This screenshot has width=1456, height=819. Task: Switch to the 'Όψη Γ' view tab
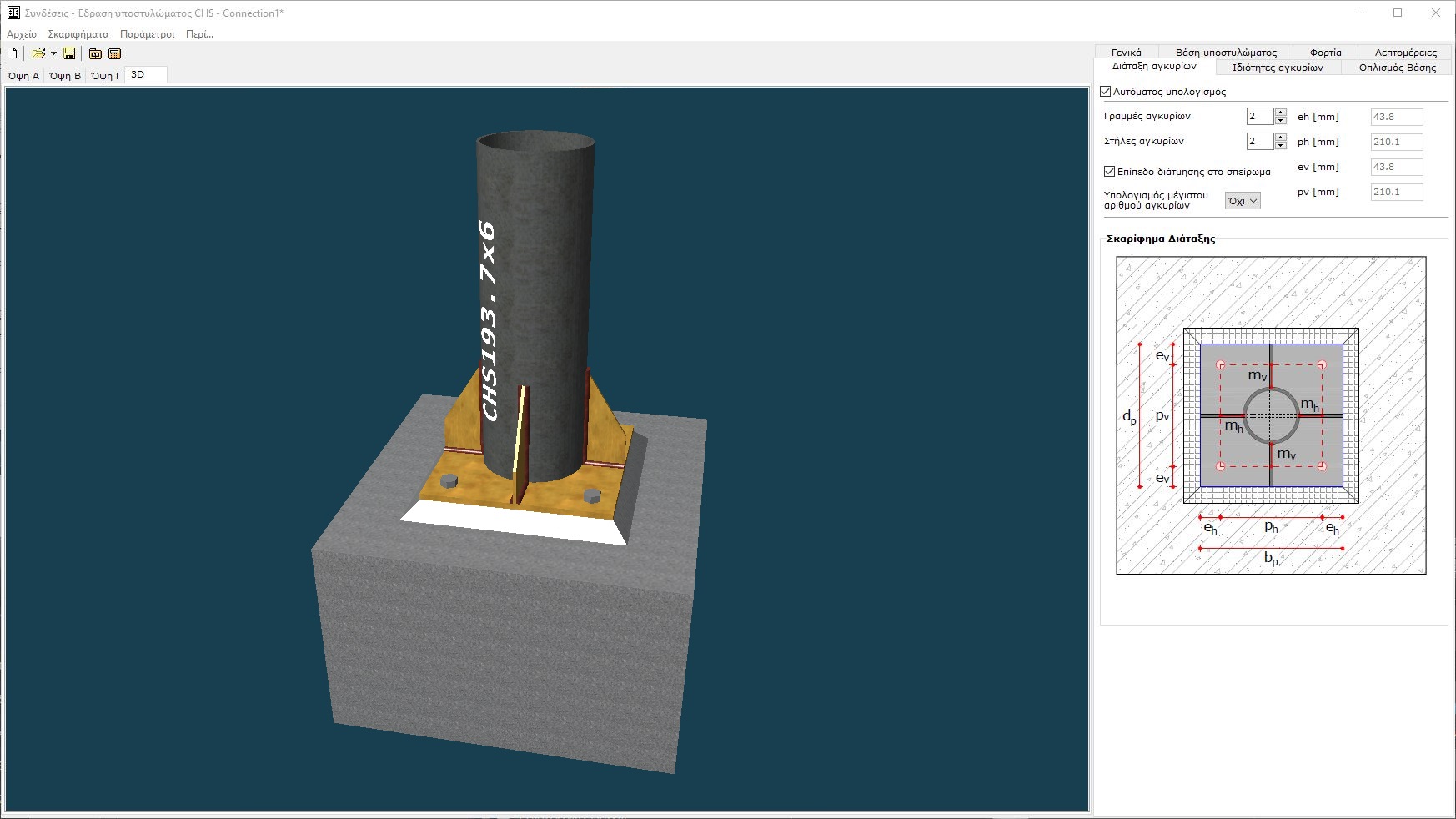click(106, 76)
